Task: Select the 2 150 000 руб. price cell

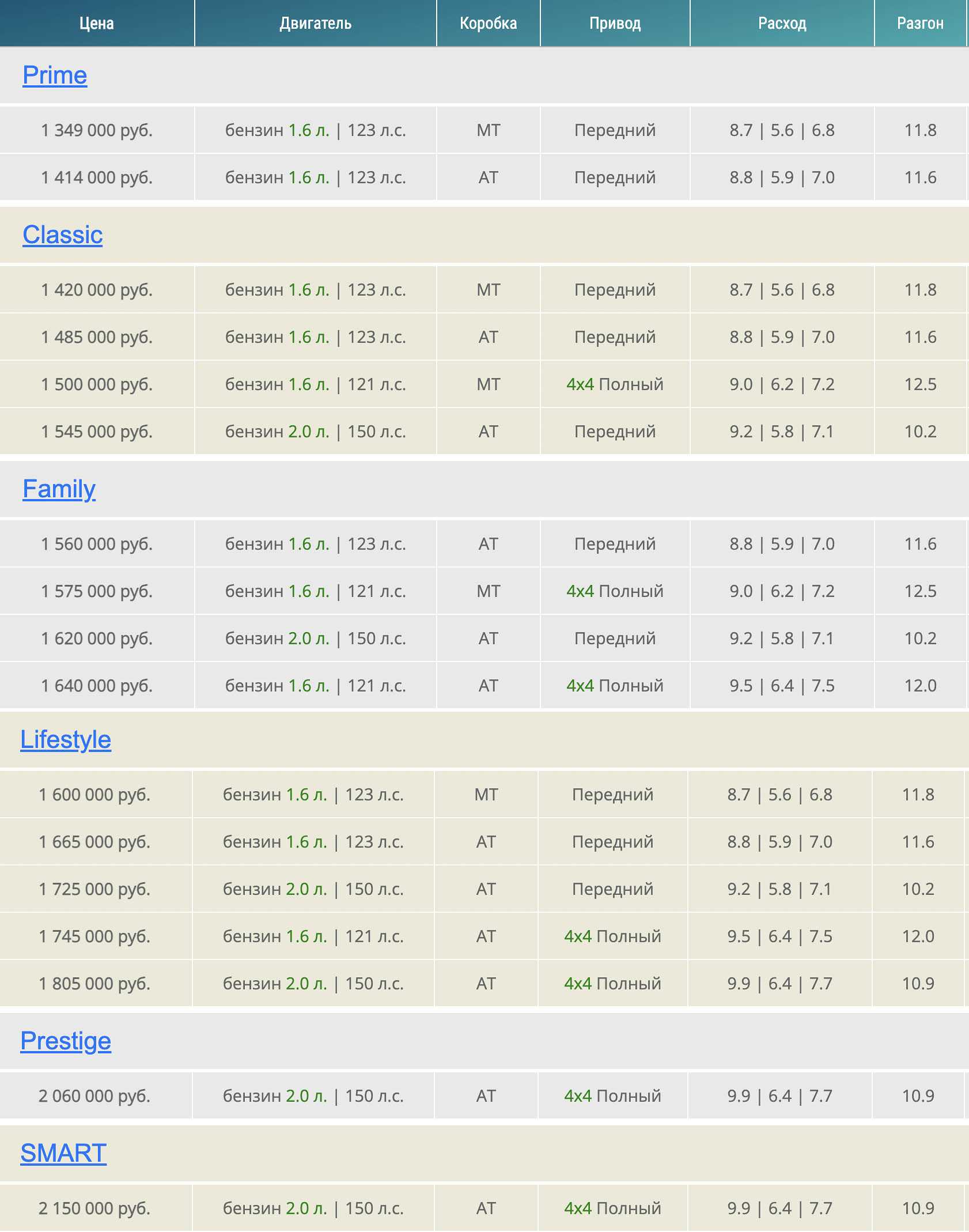Action: [94, 1208]
